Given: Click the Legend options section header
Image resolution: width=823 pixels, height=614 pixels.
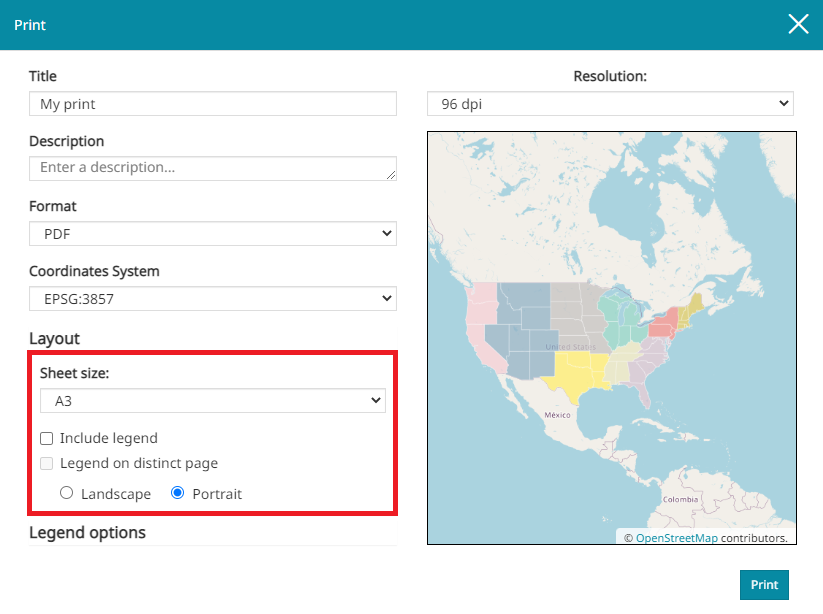Looking at the screenshot, I should [x=88, y=532].
